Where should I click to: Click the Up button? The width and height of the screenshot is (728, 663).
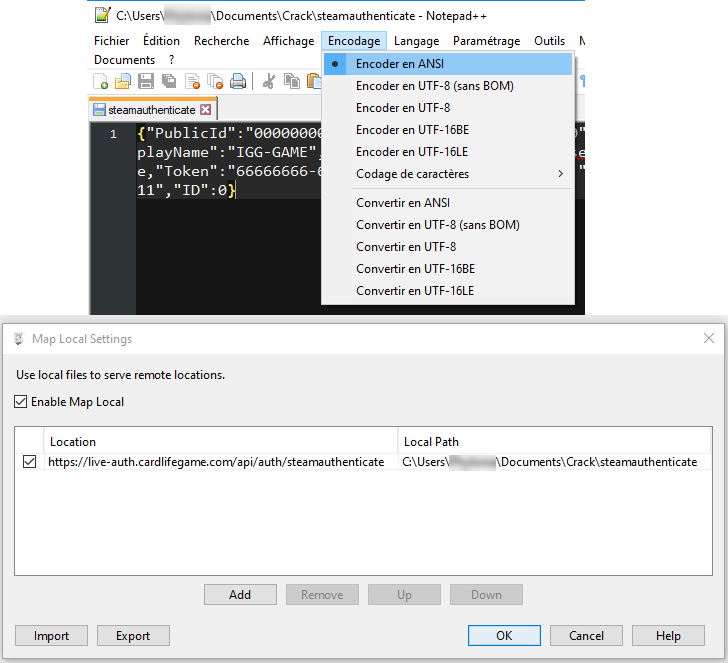[x=404, y=595]
